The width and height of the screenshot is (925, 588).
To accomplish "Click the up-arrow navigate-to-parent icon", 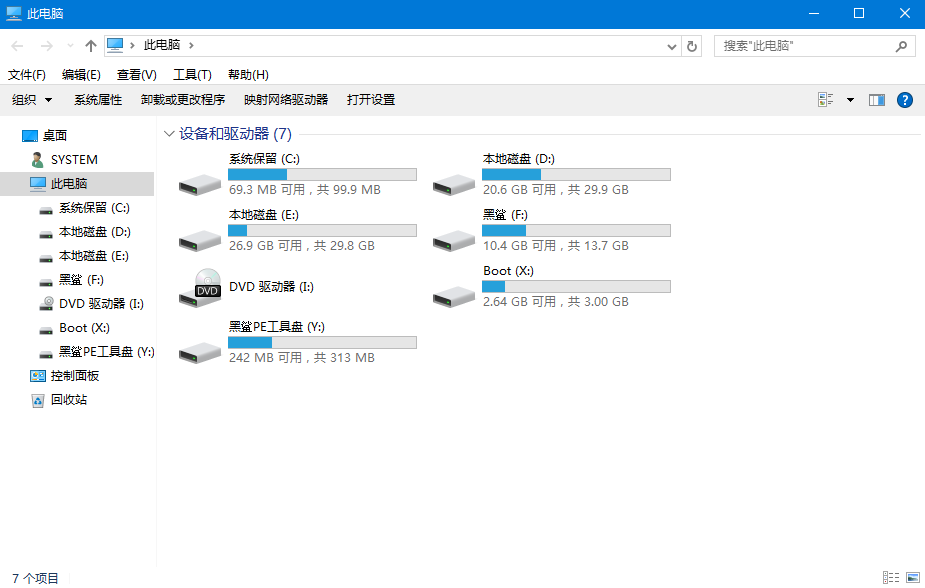I will (90, 45).
